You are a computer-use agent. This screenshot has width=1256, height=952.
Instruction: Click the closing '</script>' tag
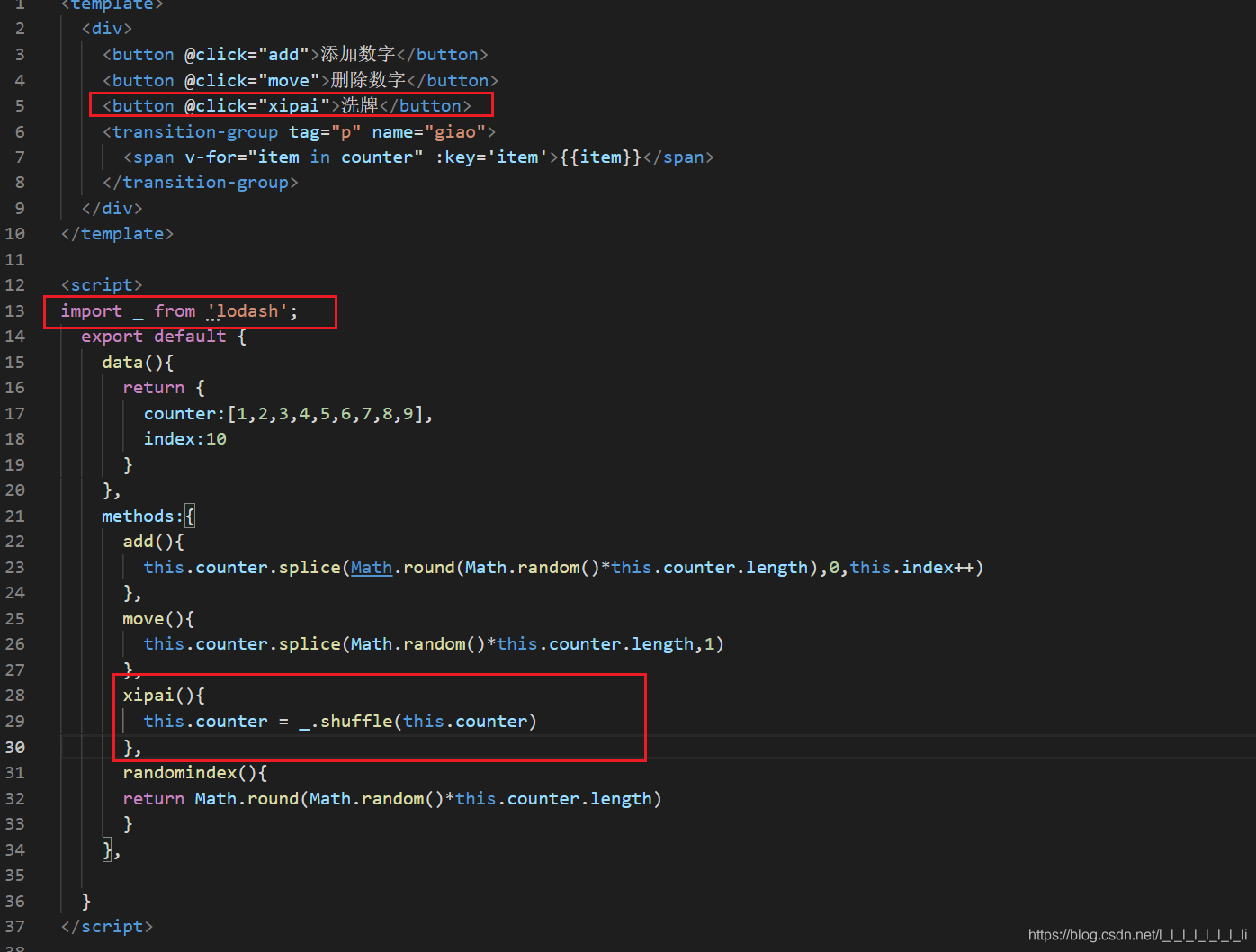point(107,926)
